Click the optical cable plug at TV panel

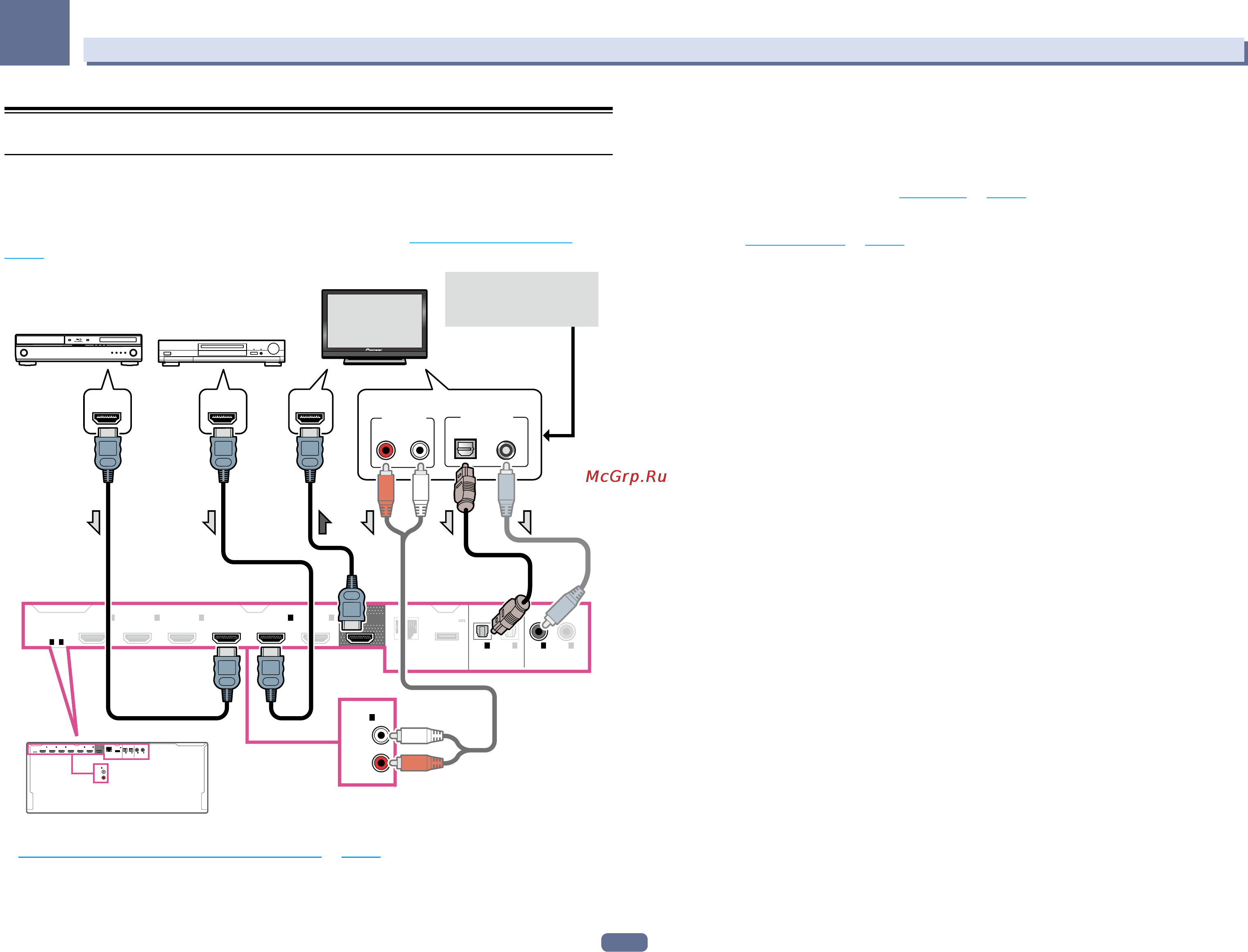pos(465,487)
